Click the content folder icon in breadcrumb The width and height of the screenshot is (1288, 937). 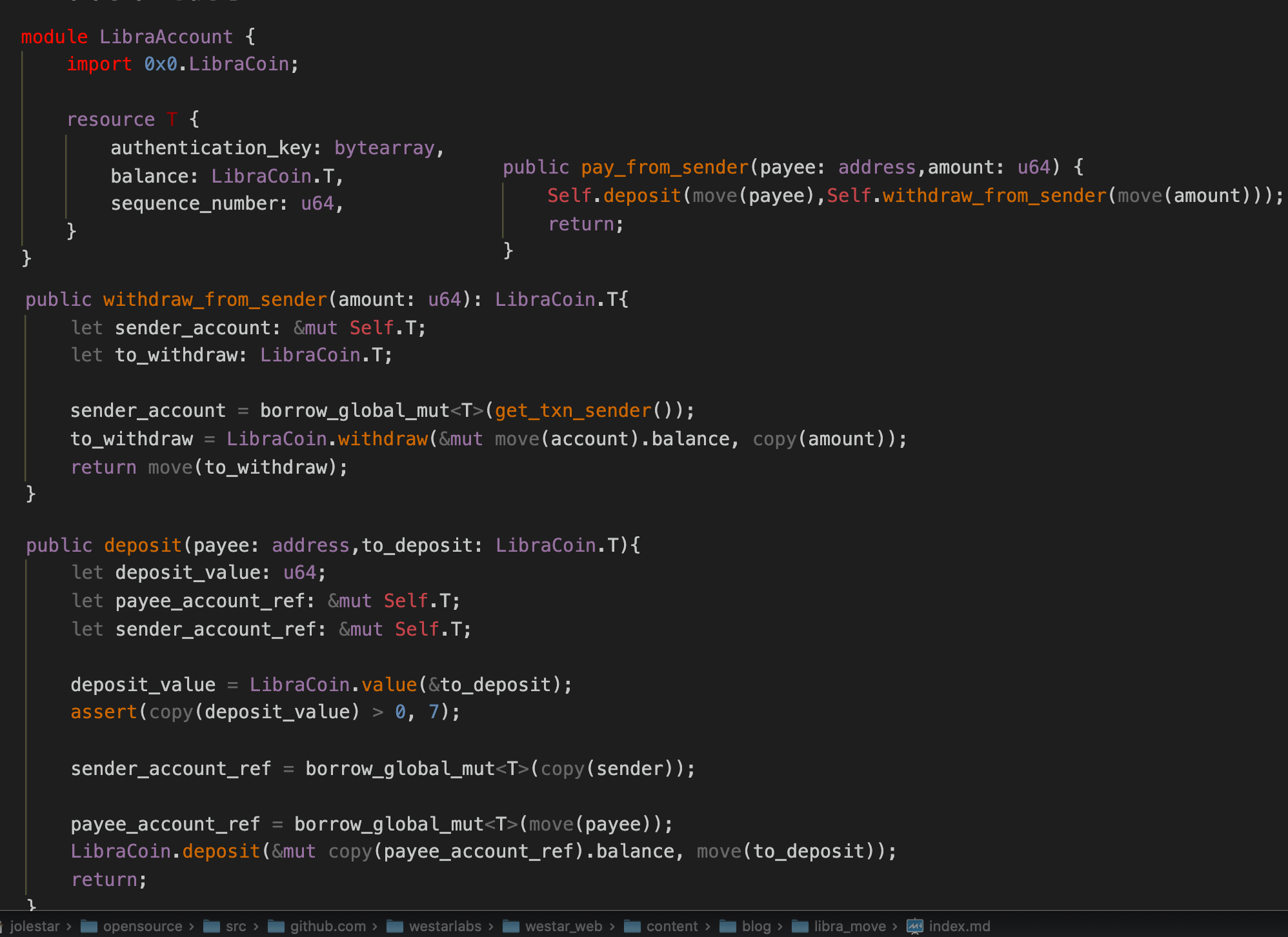point(632,927)
